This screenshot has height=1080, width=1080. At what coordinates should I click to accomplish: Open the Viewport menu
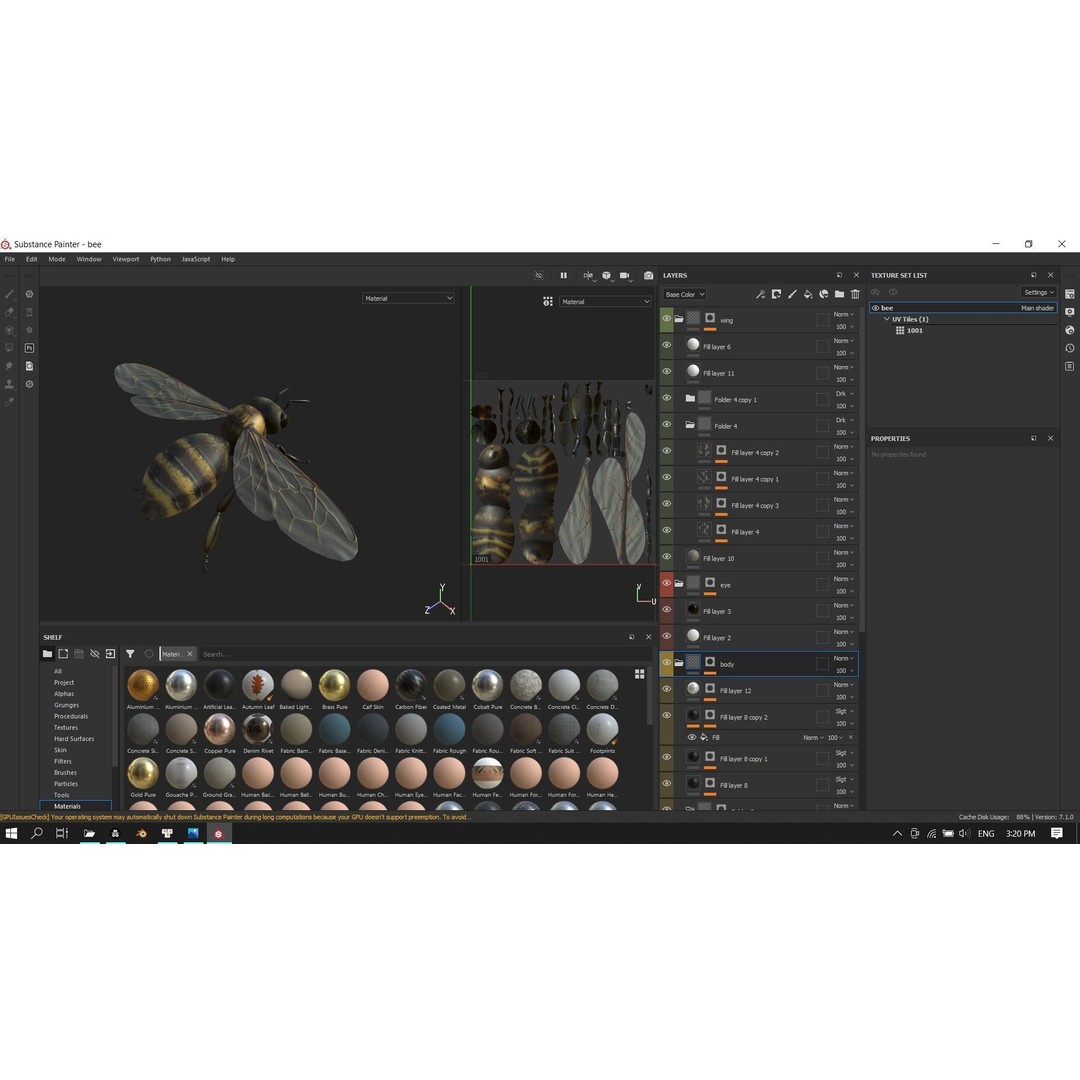(126, 259)
